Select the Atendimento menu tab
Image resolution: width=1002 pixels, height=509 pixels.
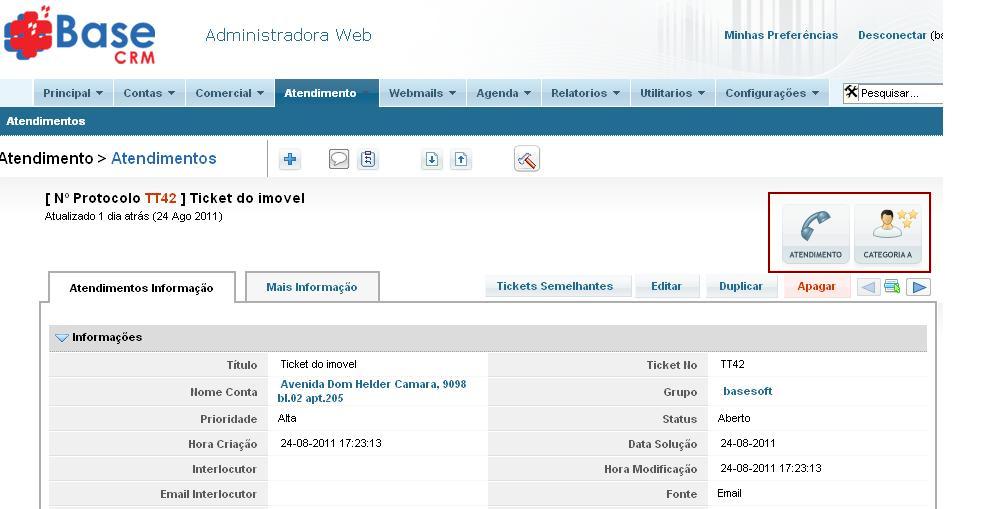coord(320,93)
